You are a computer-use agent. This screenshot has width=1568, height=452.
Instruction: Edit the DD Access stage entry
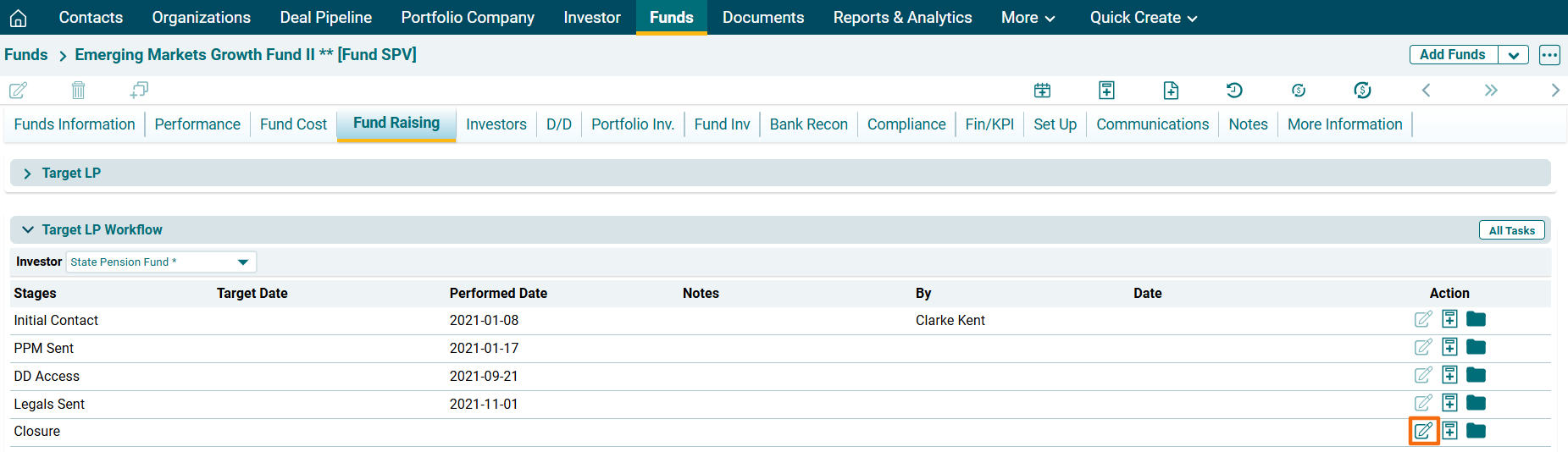coord(1423,375)
